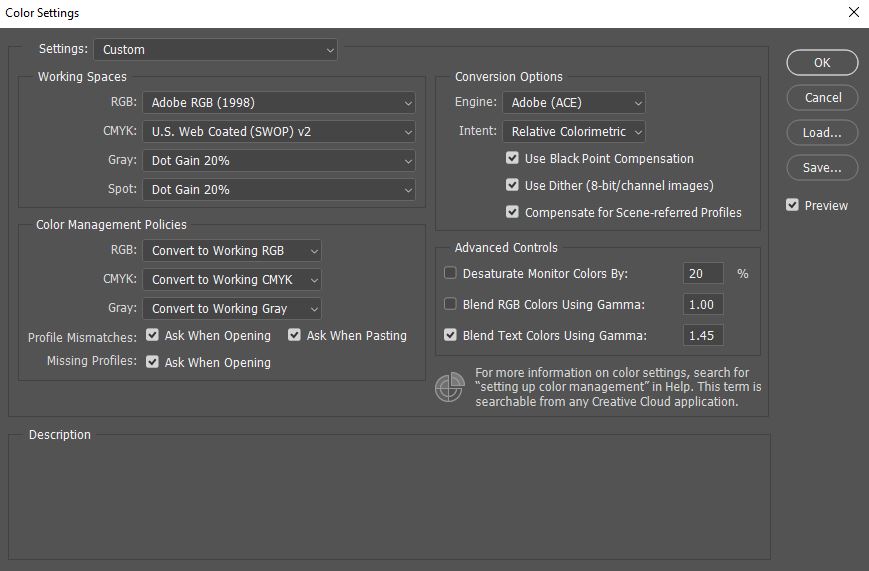Click the Color Management Policies heading
Image resolution: width=869 pixels, height=571 pixels.
pyautogui.click(x=111, y=225)
